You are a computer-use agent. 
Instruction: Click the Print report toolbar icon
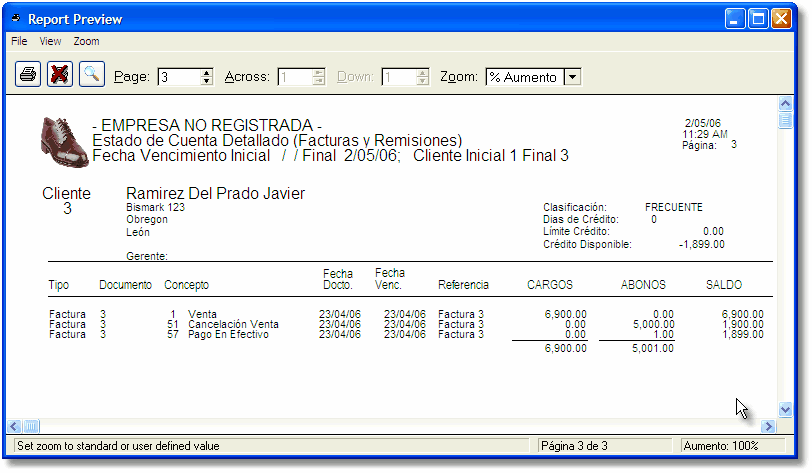tap(29, 74)
